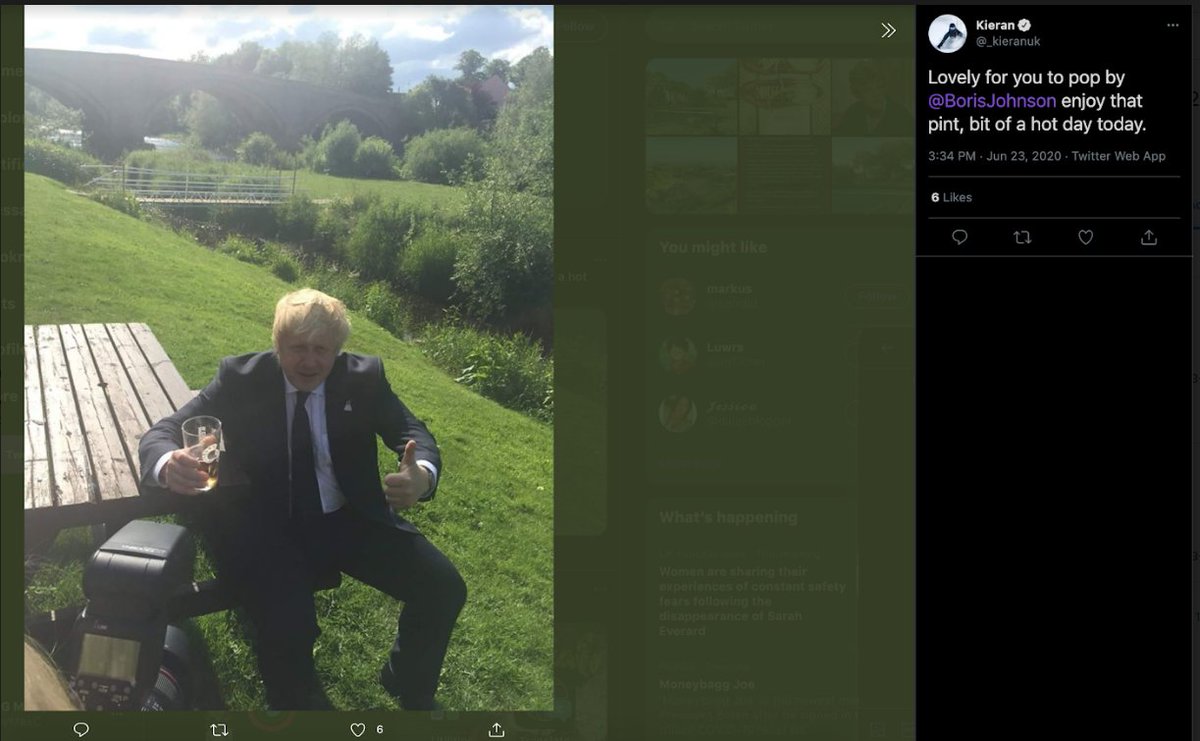1200x741 pixels.
Task: Open the three-dot more options menu
Action: tap(1172, 24)
